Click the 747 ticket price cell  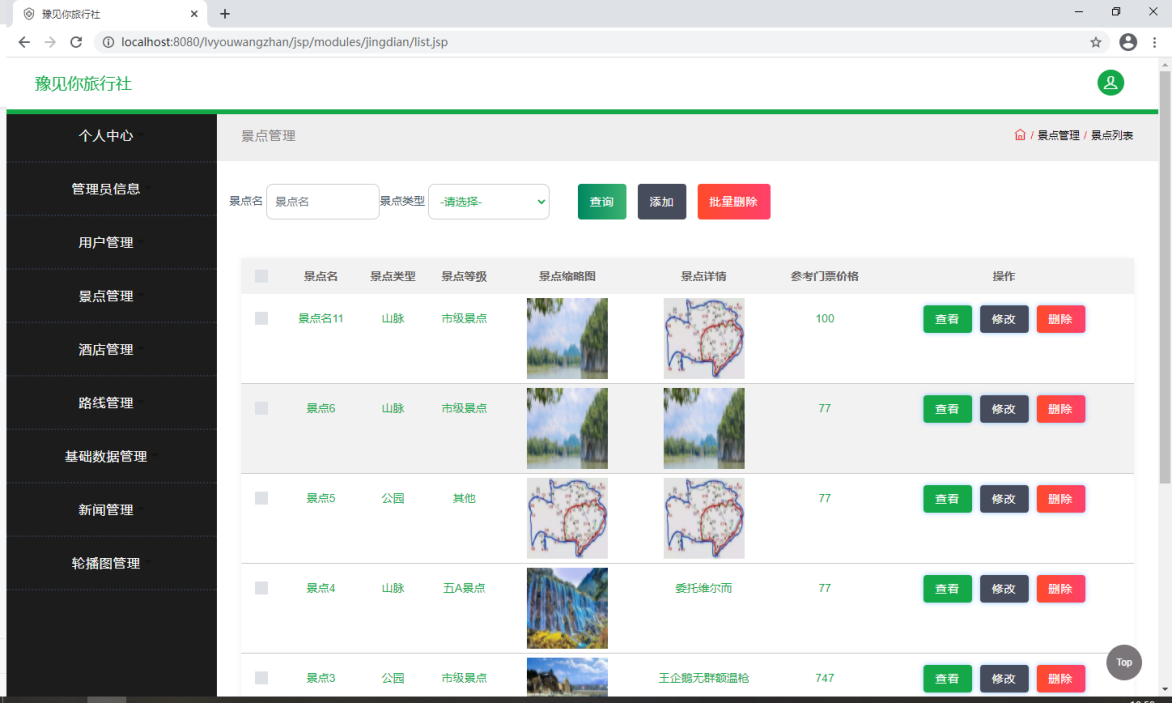pos(824,678)
